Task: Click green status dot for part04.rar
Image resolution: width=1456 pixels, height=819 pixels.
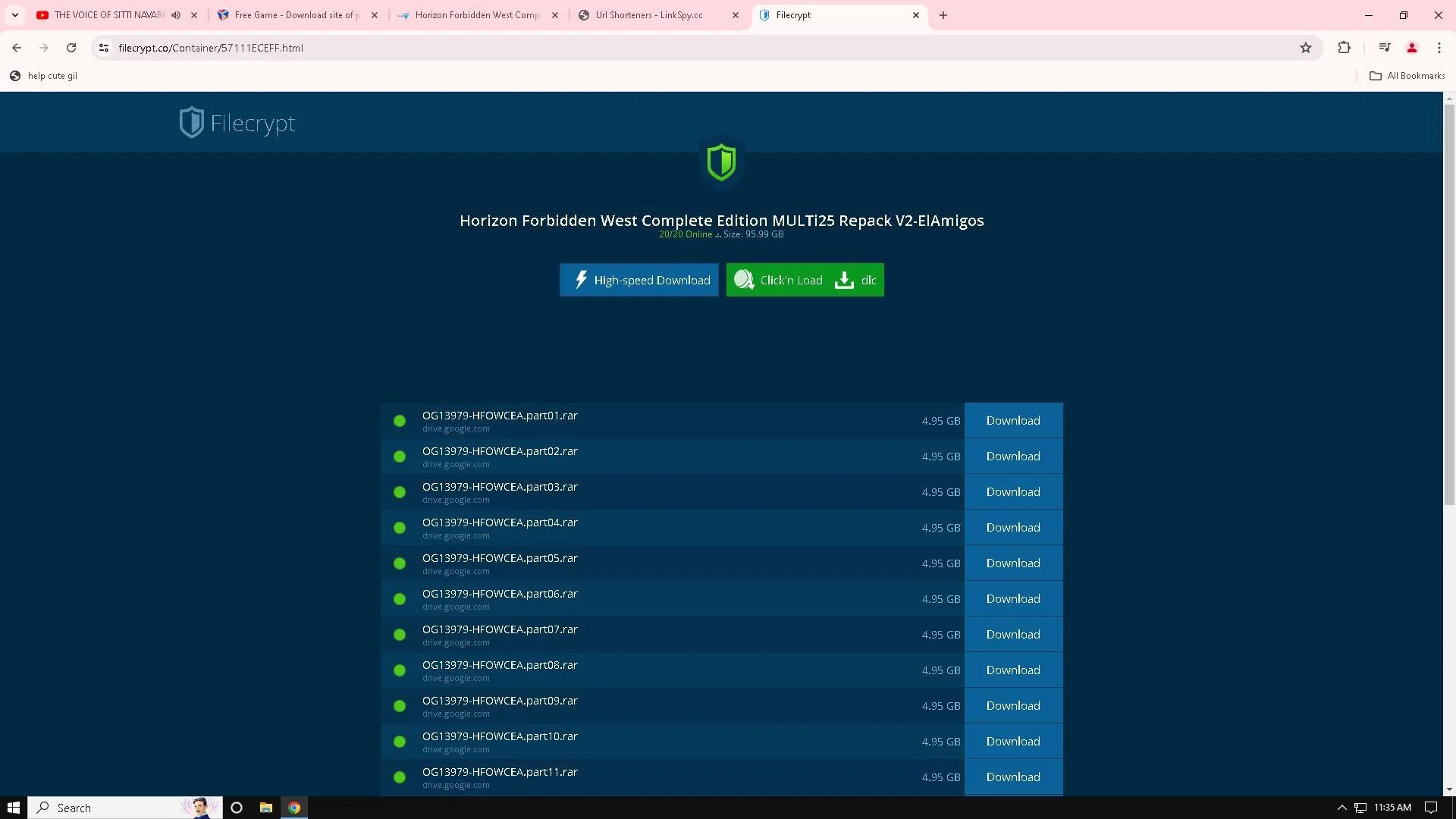Action: [x=400, y=528]
